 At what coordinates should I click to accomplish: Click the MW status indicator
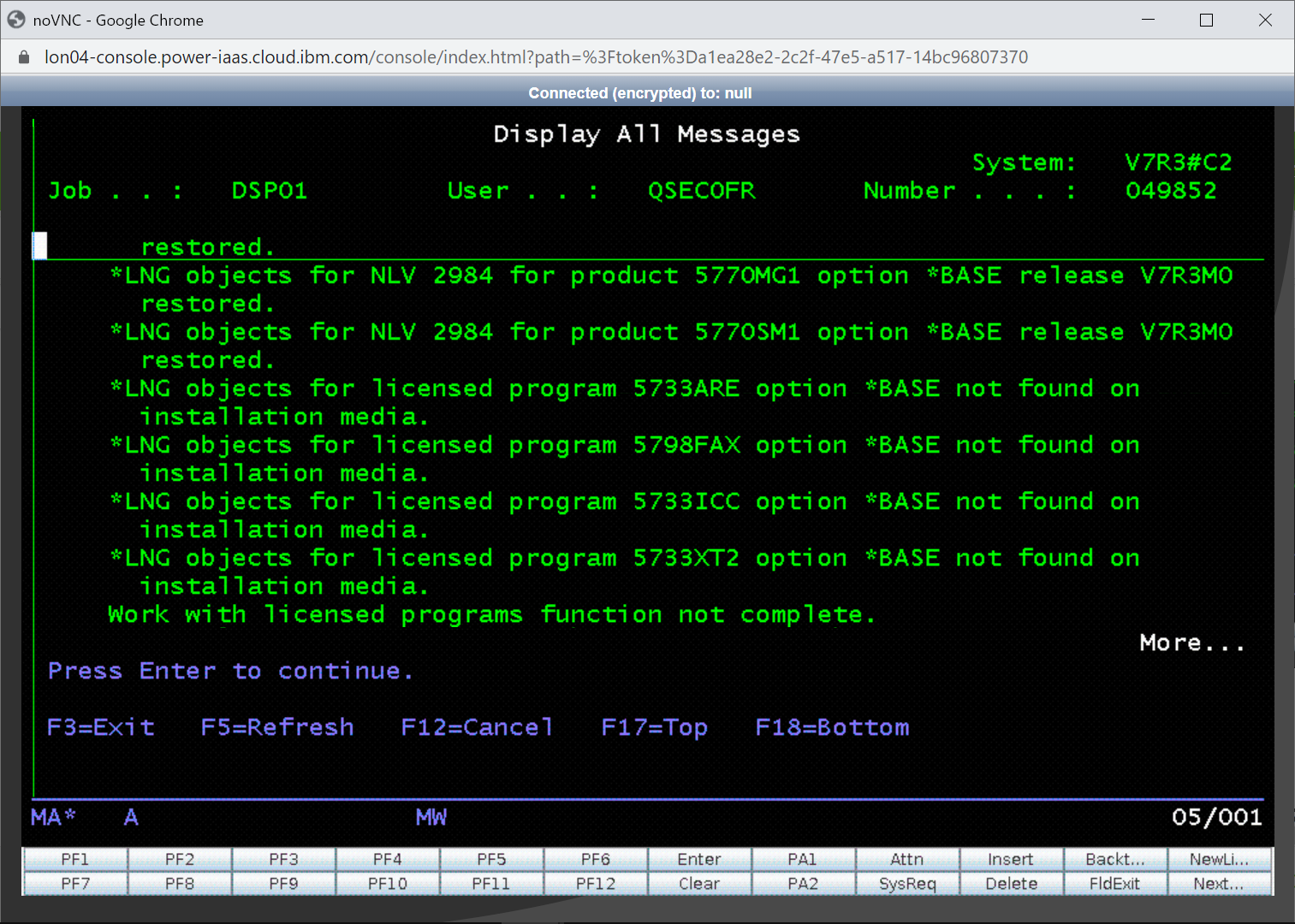coord(431,817)
